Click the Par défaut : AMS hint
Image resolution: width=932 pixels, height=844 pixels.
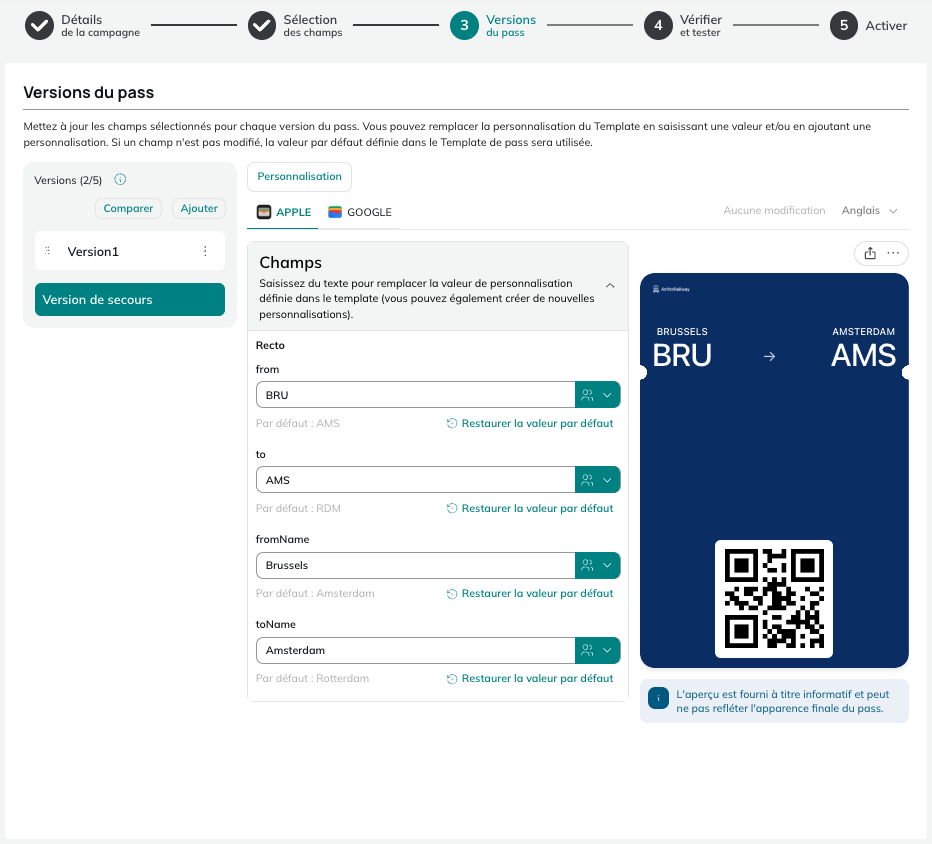[298, 423]
